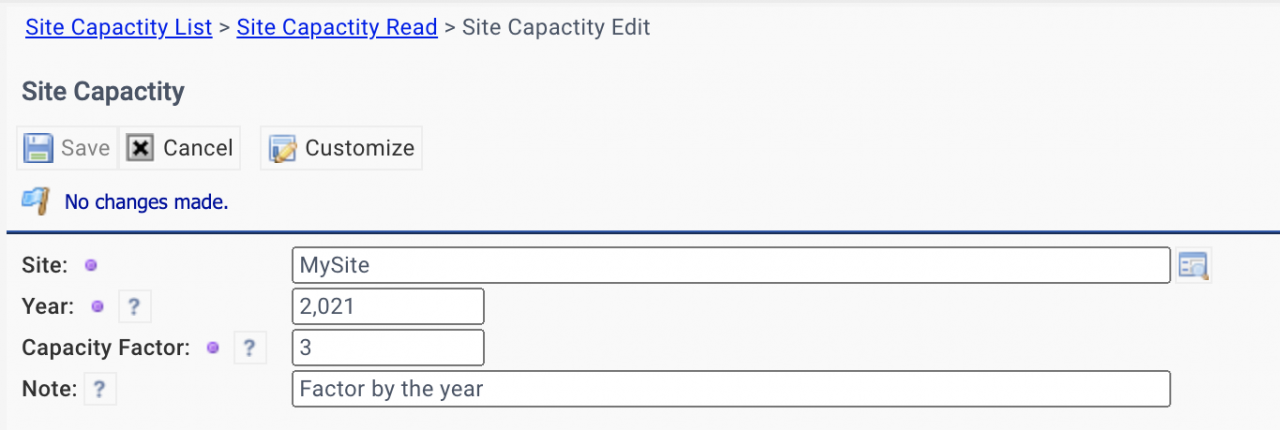Show help for Capacity Factor field
1280x430 pixels.
tap(249, 348)
